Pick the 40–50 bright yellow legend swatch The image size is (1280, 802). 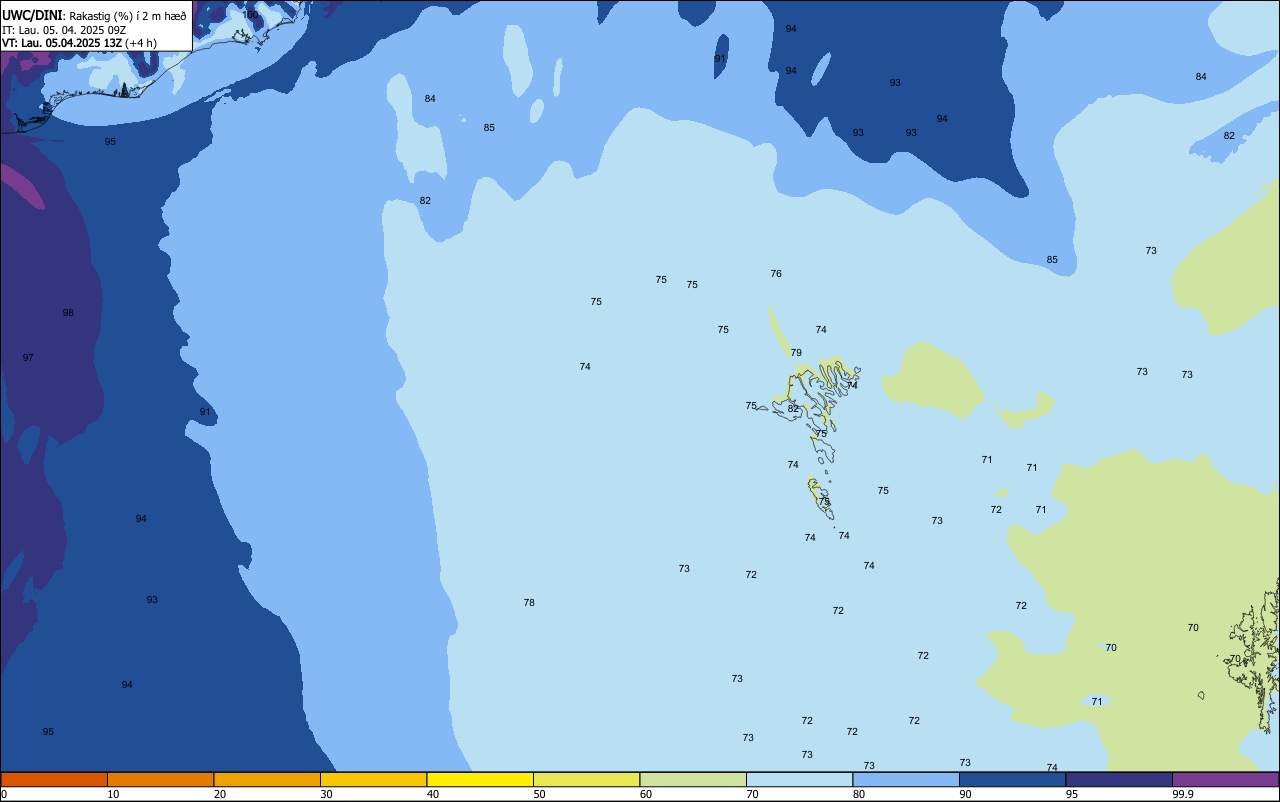click(480, 779)
